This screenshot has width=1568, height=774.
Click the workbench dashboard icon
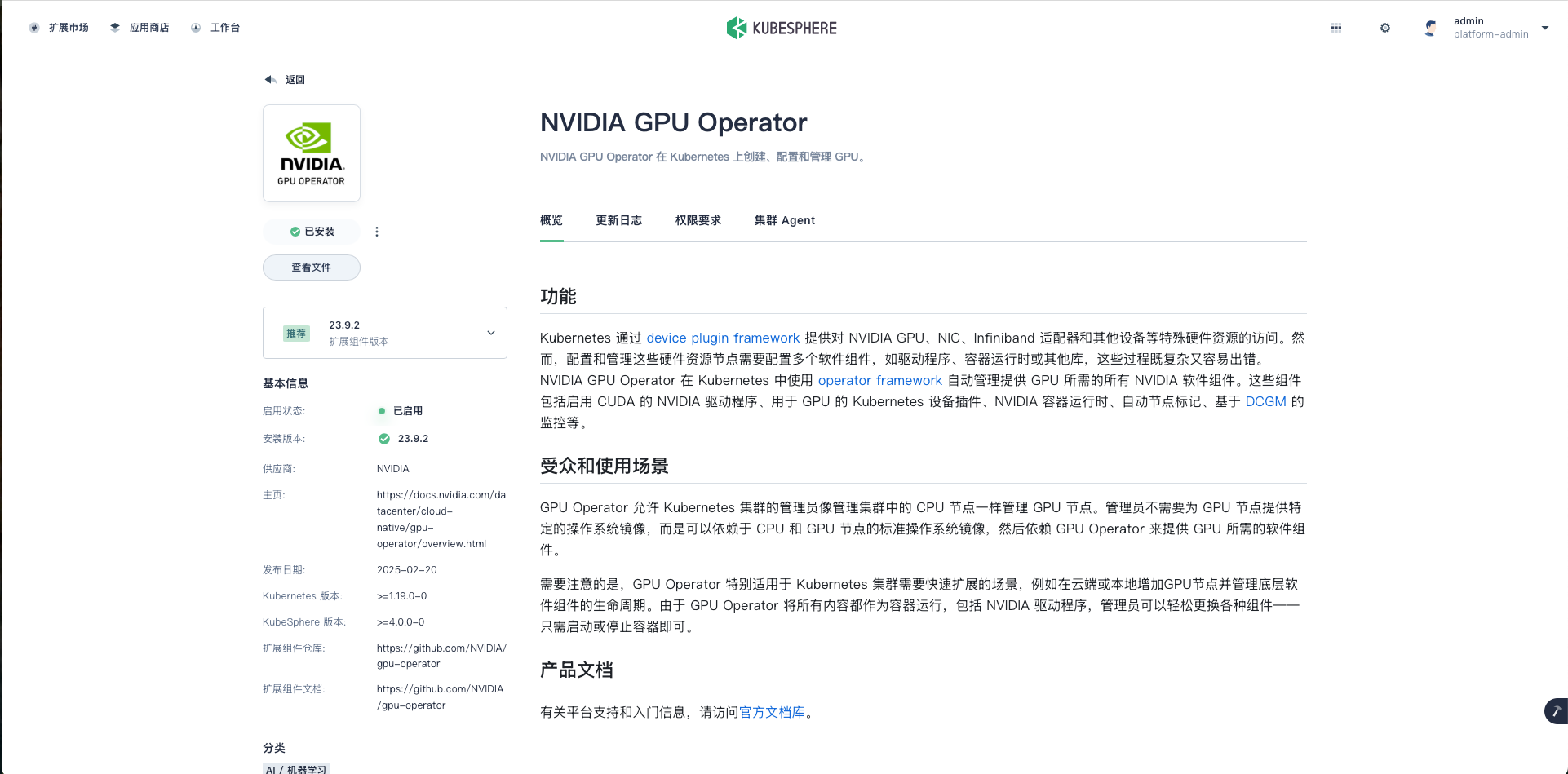(x=196, y=28)
